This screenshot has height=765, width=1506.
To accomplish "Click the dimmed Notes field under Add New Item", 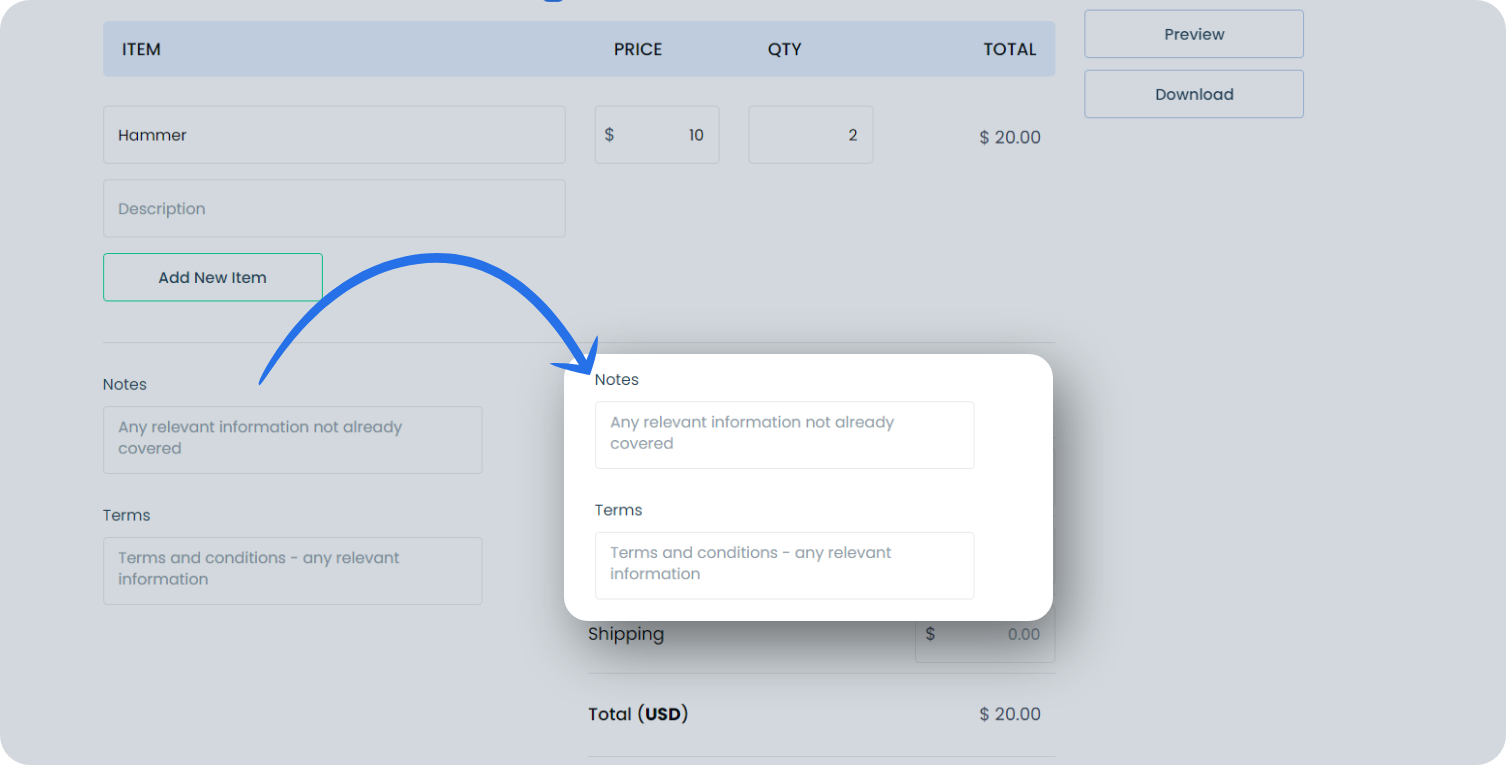I will 293,440.
